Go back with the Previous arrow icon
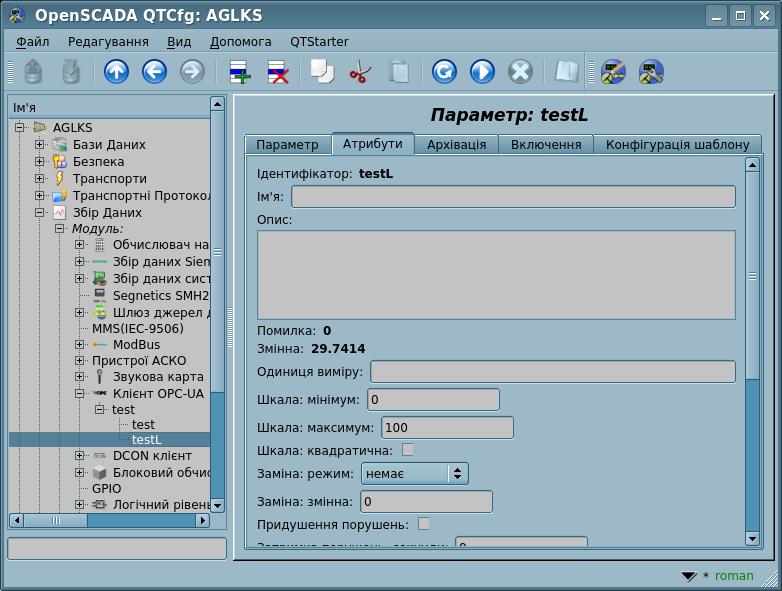This screenshot has height=591, width=782. (154, 72)
